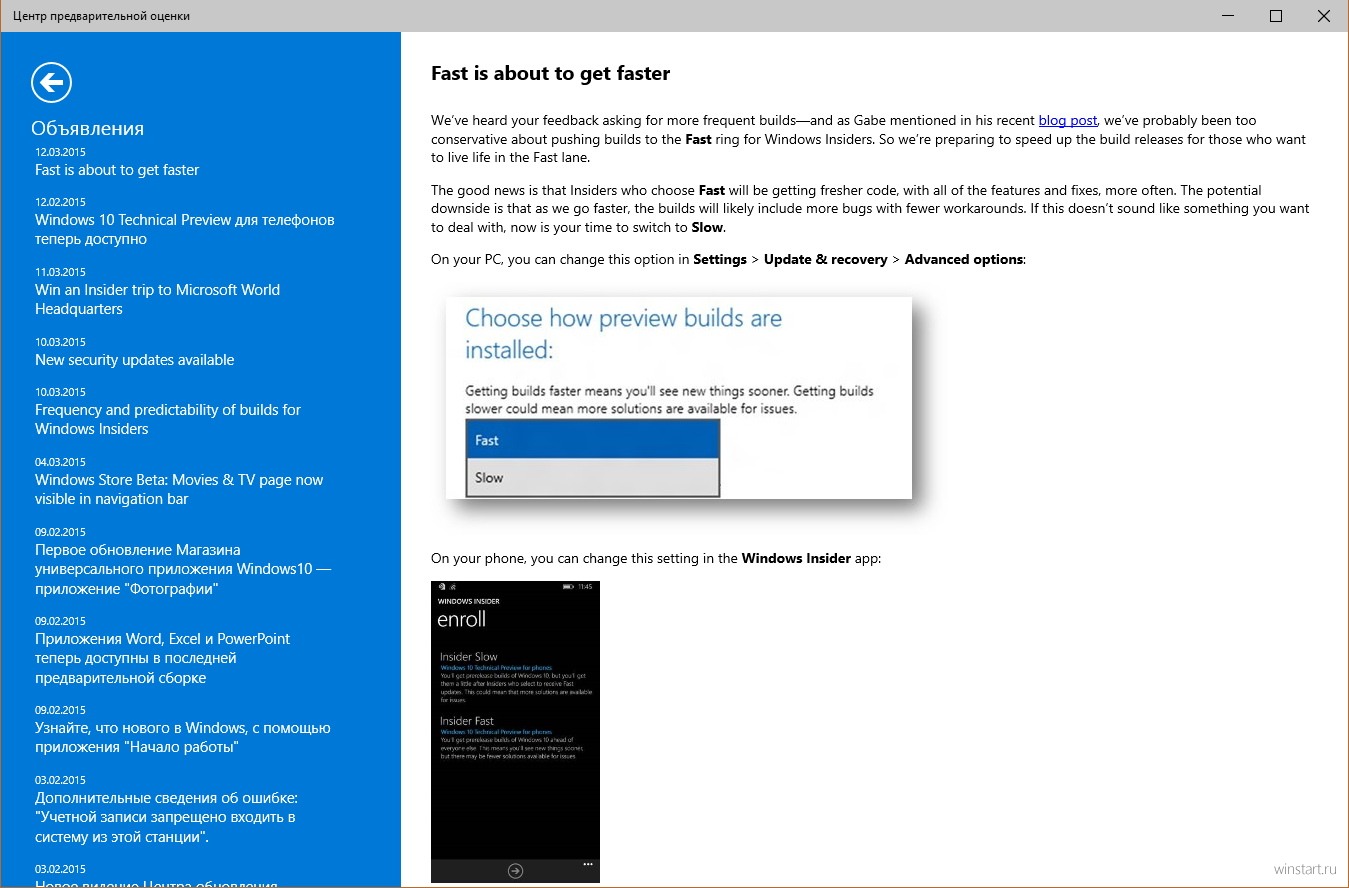
Task: Click the 'Slow' option in the settings image
Action: (x=593, y=477)
